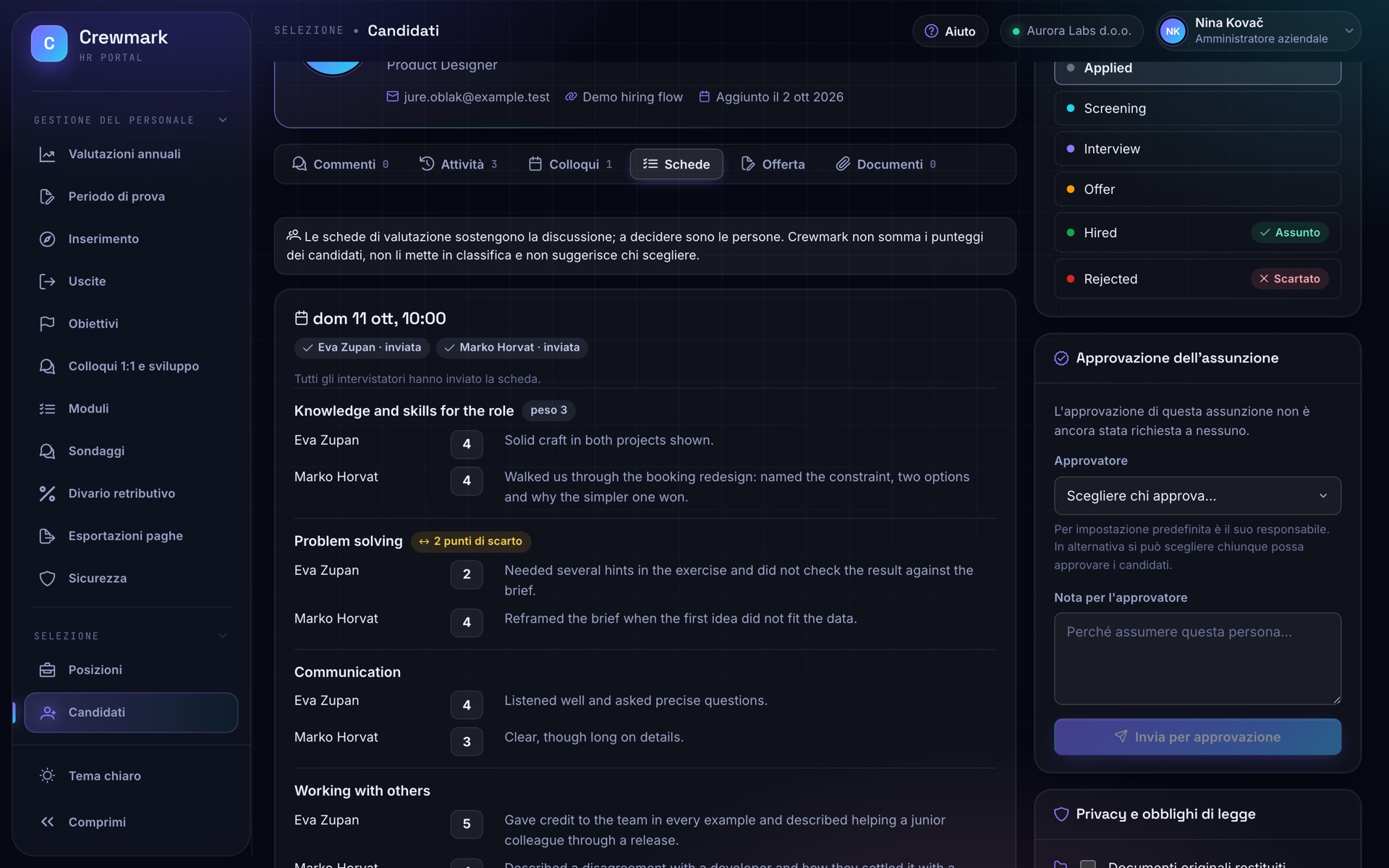Viewport: 1389px width, 868px height.
Task: Mark candidate as Assunto
Action: [x=1289, y=232]
